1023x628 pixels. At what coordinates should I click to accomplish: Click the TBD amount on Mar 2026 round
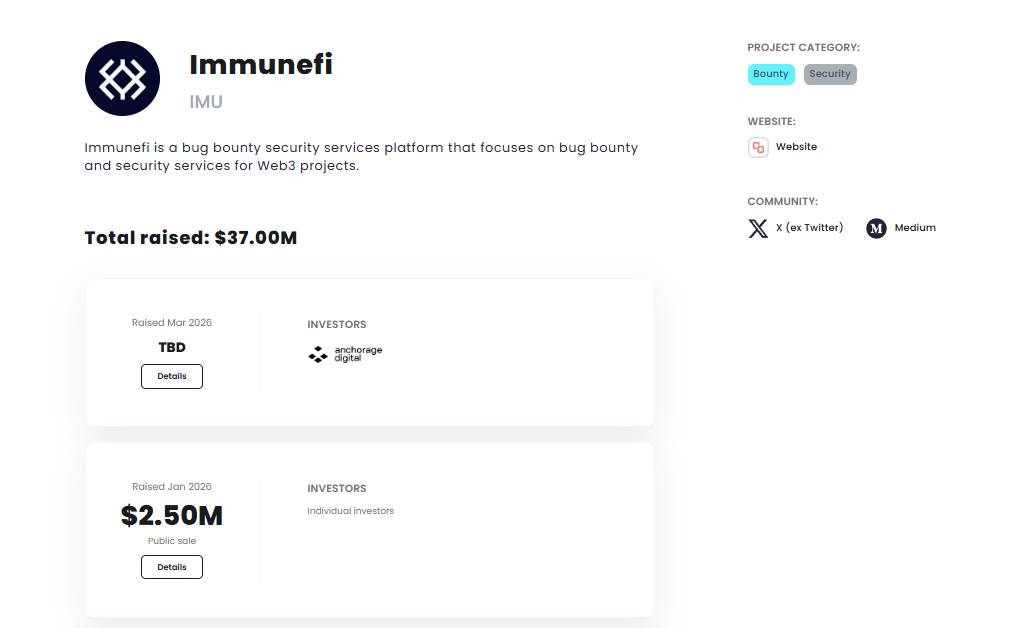point(171,347)
